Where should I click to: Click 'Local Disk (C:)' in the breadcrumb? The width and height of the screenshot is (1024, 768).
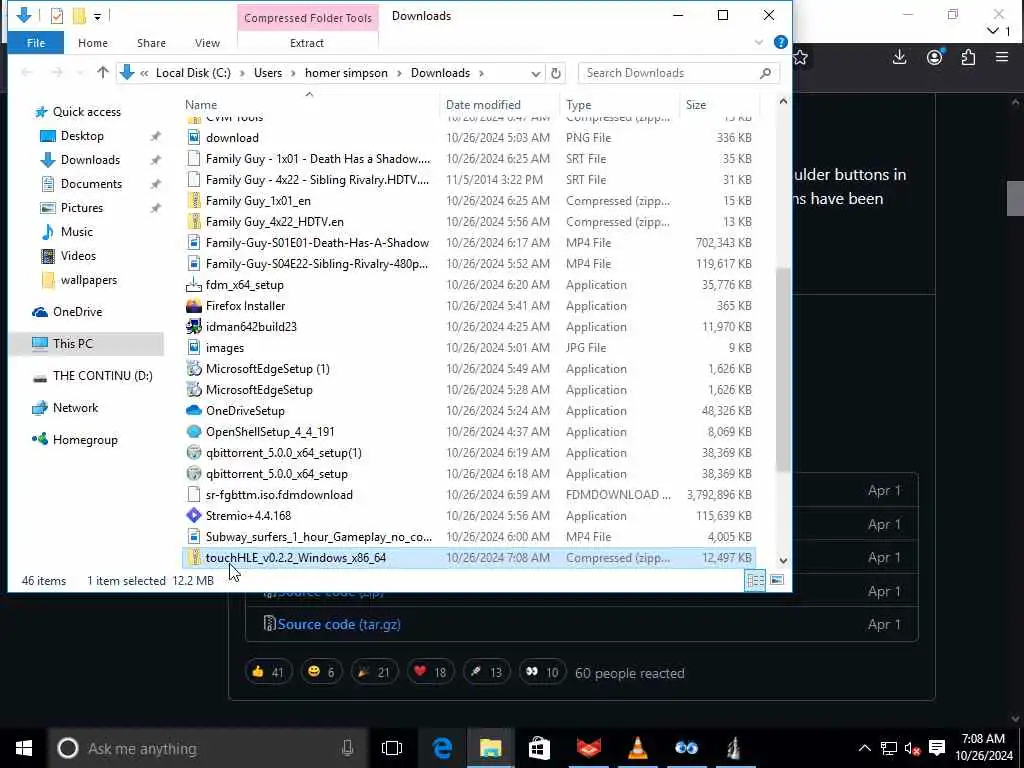(193, 73)
